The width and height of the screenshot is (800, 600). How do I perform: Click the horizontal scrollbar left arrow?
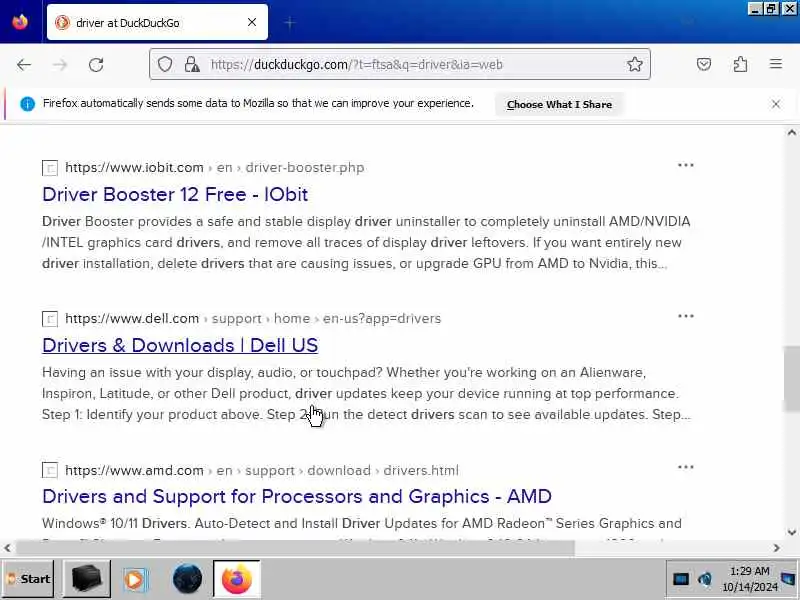7,548
